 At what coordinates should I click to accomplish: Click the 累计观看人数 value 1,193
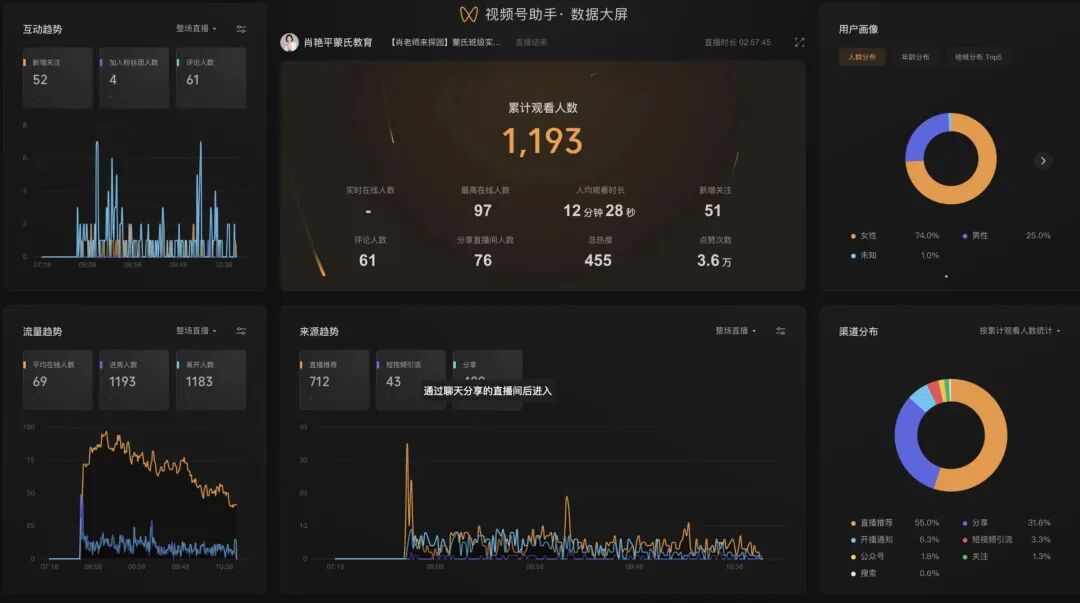point(543,141)
